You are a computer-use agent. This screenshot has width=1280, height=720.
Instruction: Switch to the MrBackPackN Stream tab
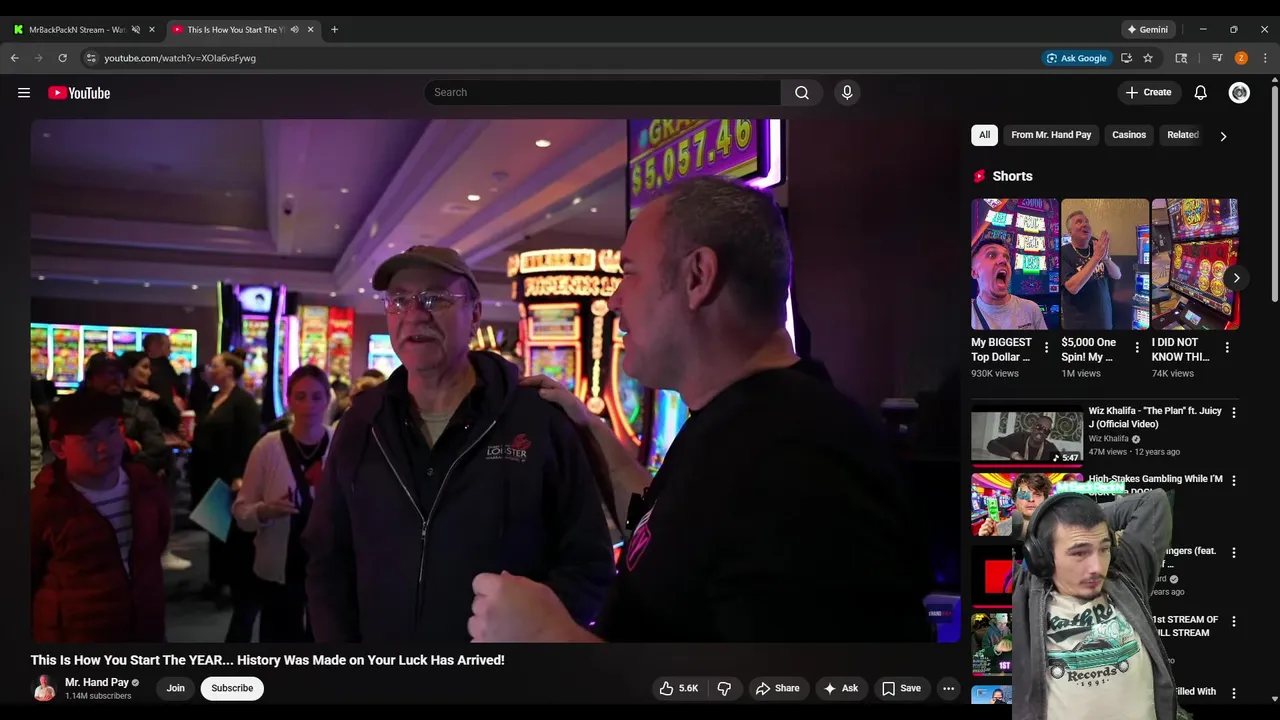(78, 29)
